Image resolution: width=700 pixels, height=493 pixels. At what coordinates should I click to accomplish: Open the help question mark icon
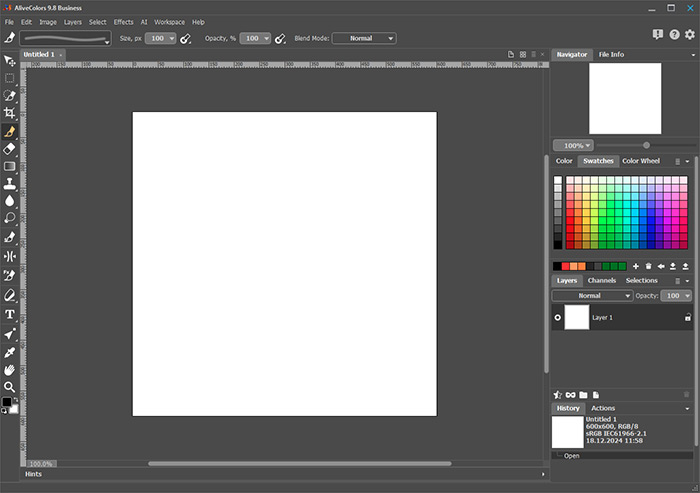pos(674,34)
